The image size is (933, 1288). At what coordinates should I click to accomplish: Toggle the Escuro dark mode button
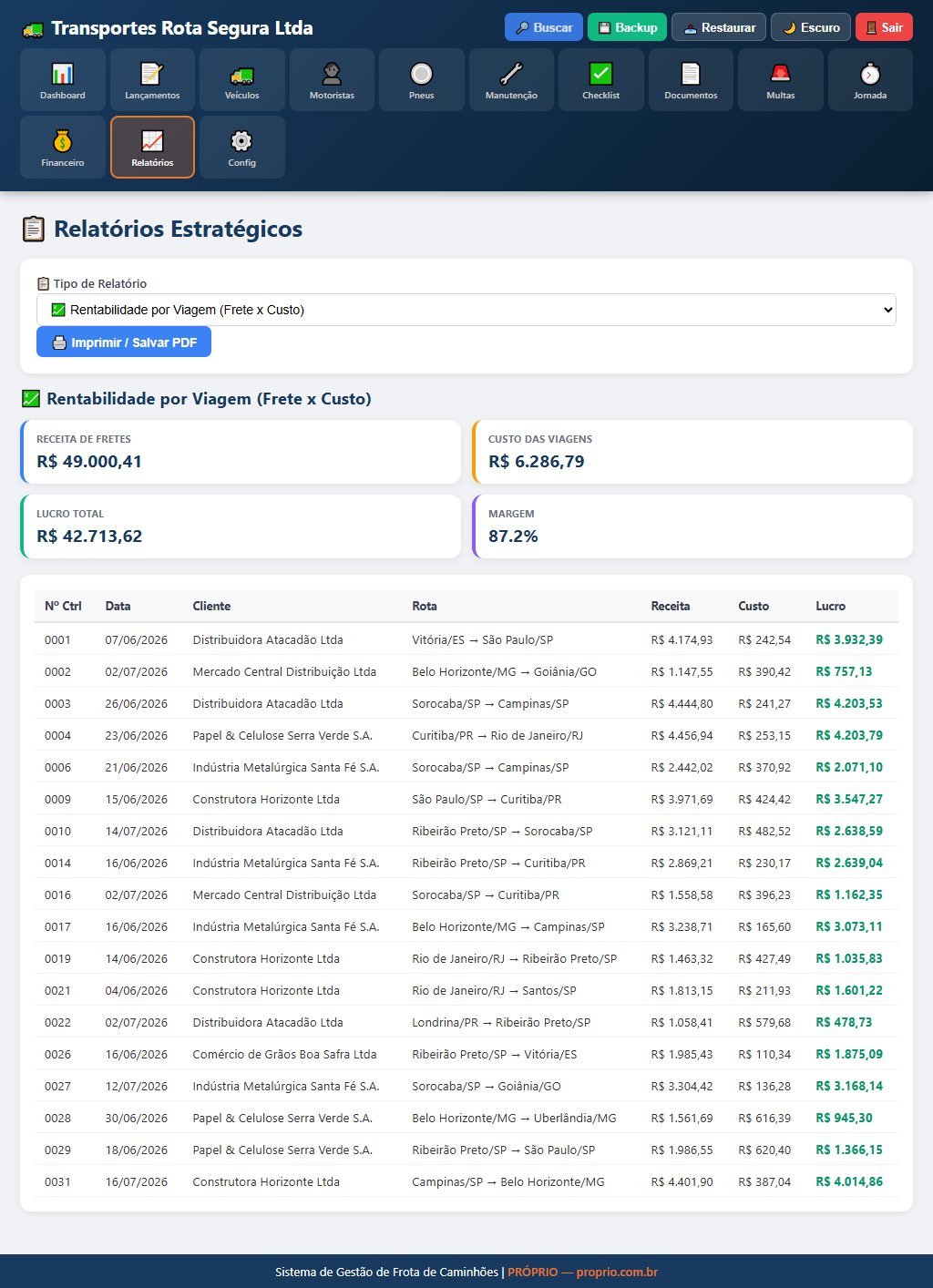coord(811,27)
